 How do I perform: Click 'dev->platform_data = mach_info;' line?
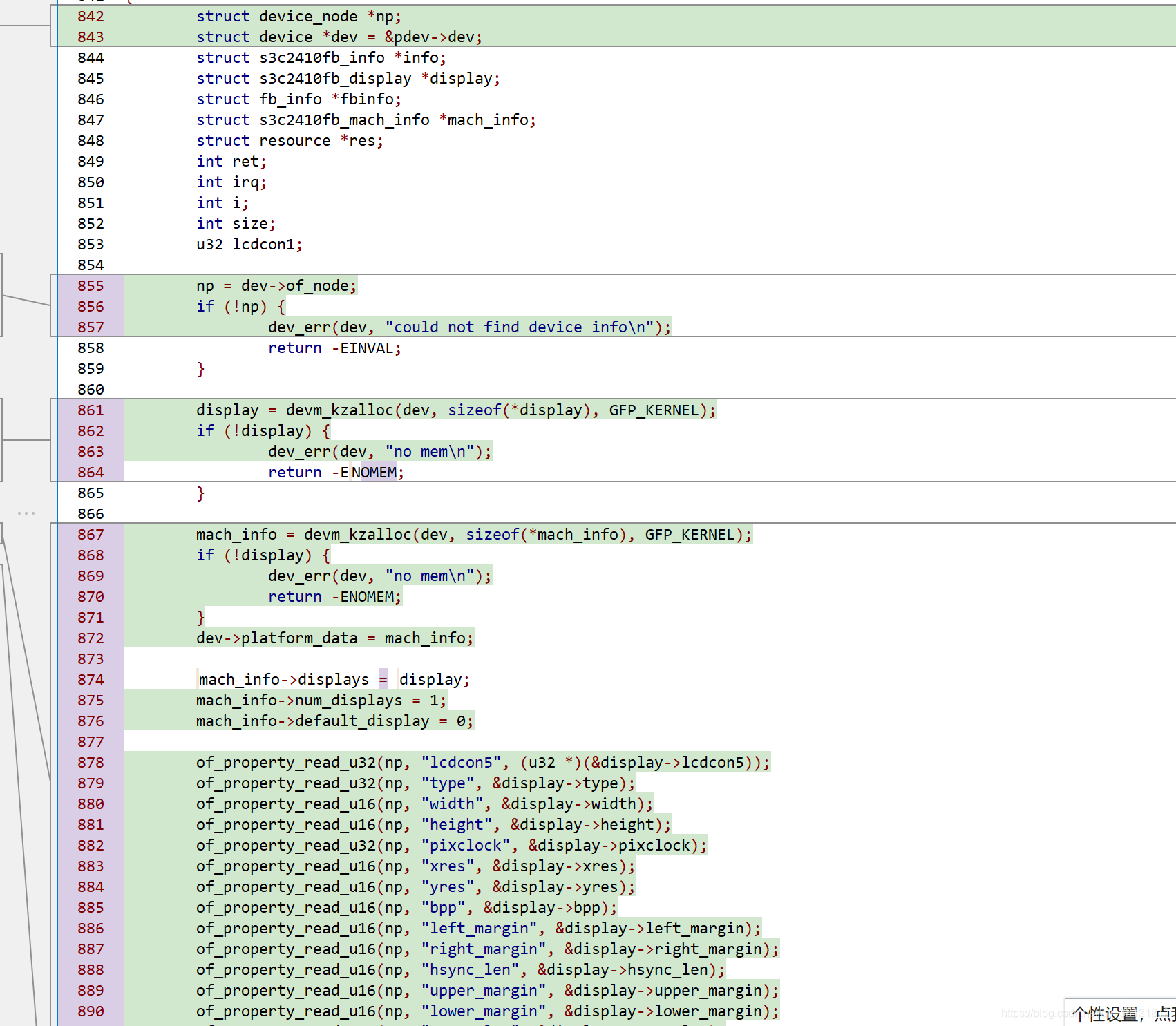[335, 638]
